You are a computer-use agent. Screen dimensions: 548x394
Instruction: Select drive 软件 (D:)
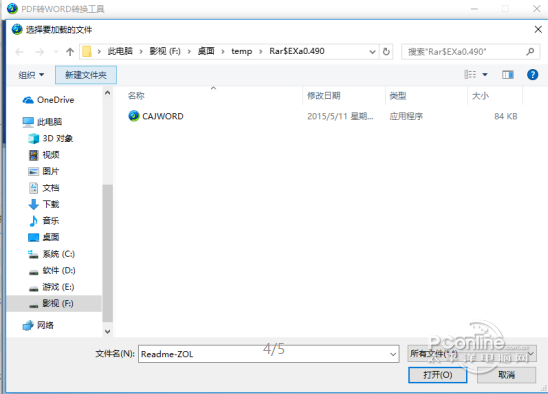[x=52, y=270]
